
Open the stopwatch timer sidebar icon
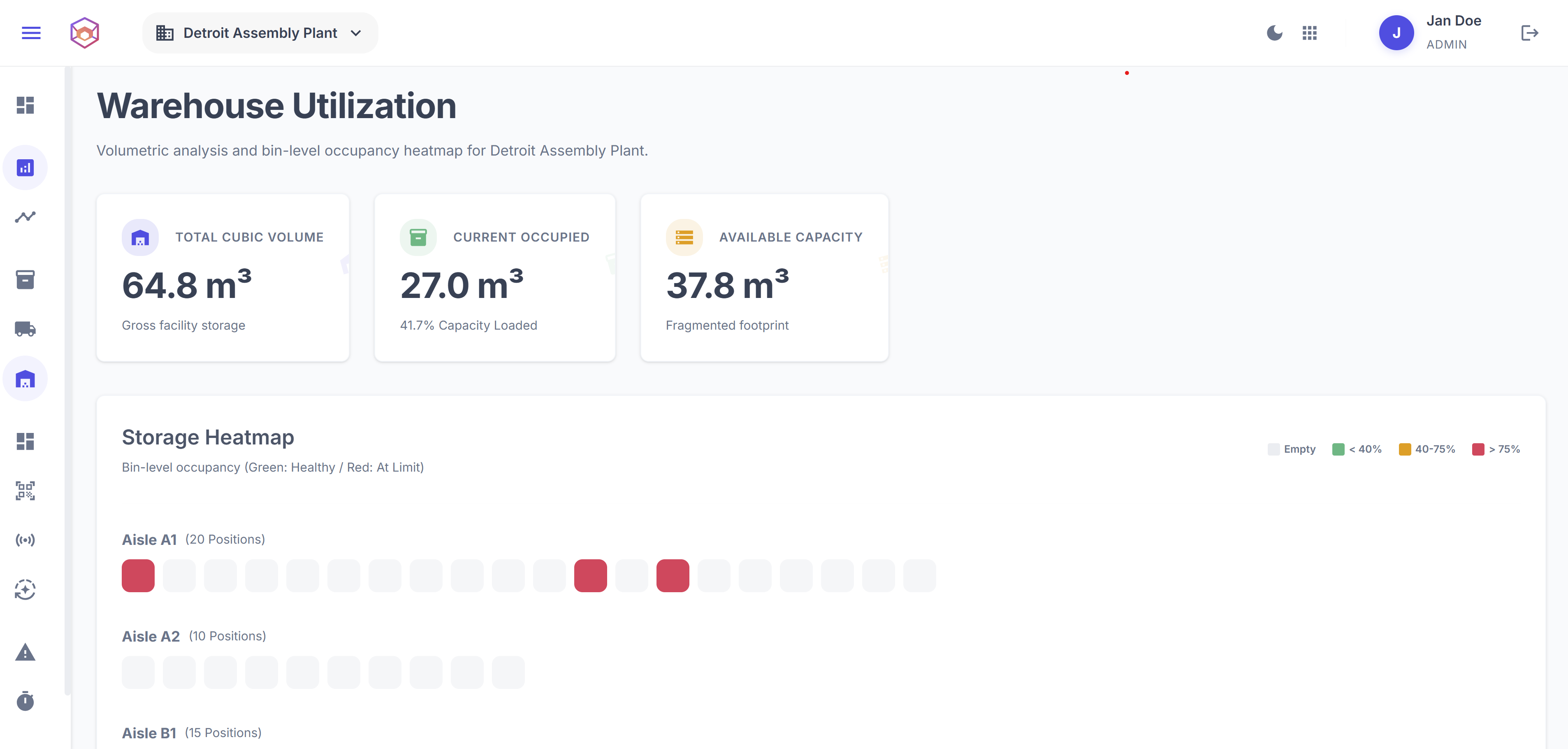(25, 701)
